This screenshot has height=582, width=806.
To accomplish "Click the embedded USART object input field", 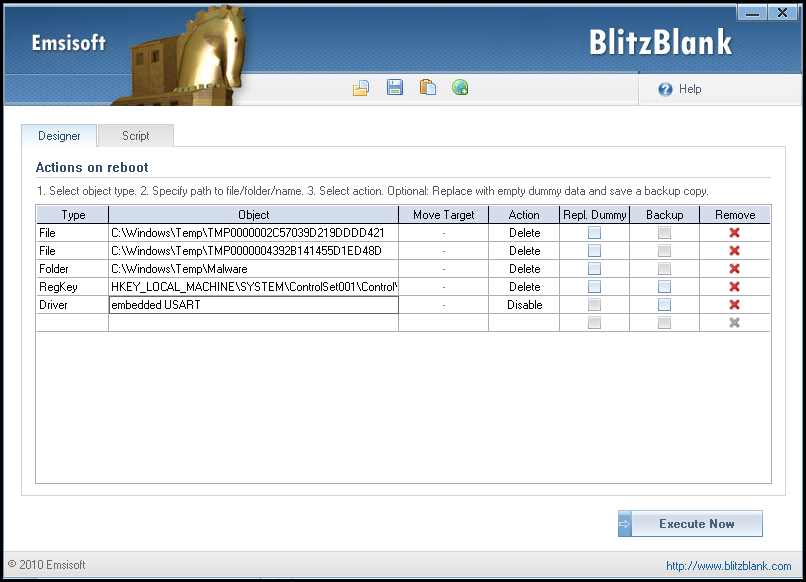I will click(x=253, y=304).
